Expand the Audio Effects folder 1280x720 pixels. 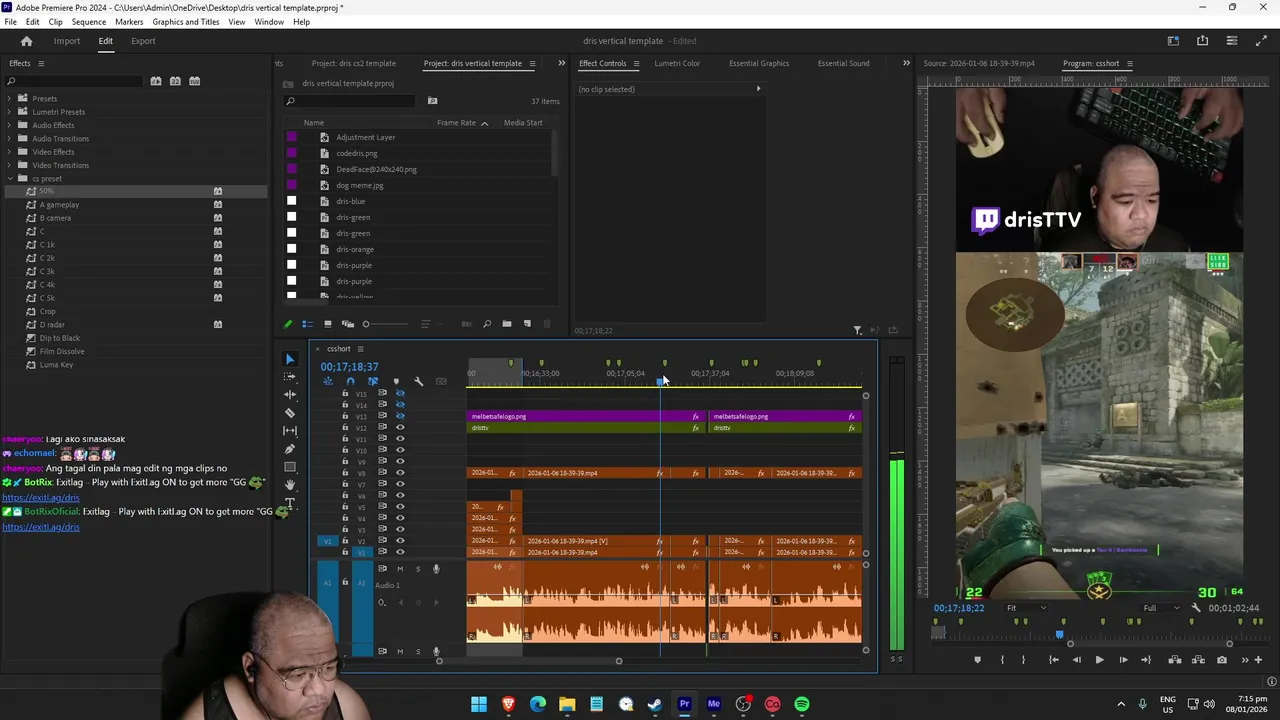tap(9, 125)
